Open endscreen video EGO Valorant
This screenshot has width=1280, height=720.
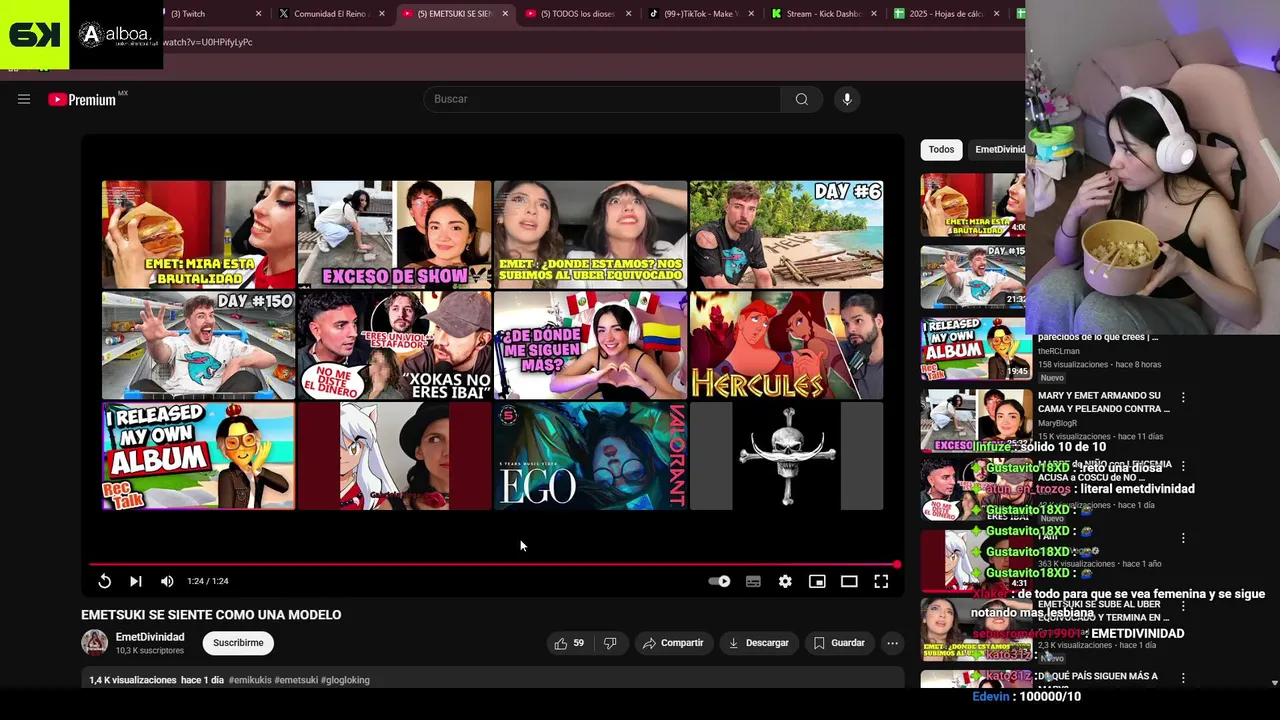[x=590, y=456]
